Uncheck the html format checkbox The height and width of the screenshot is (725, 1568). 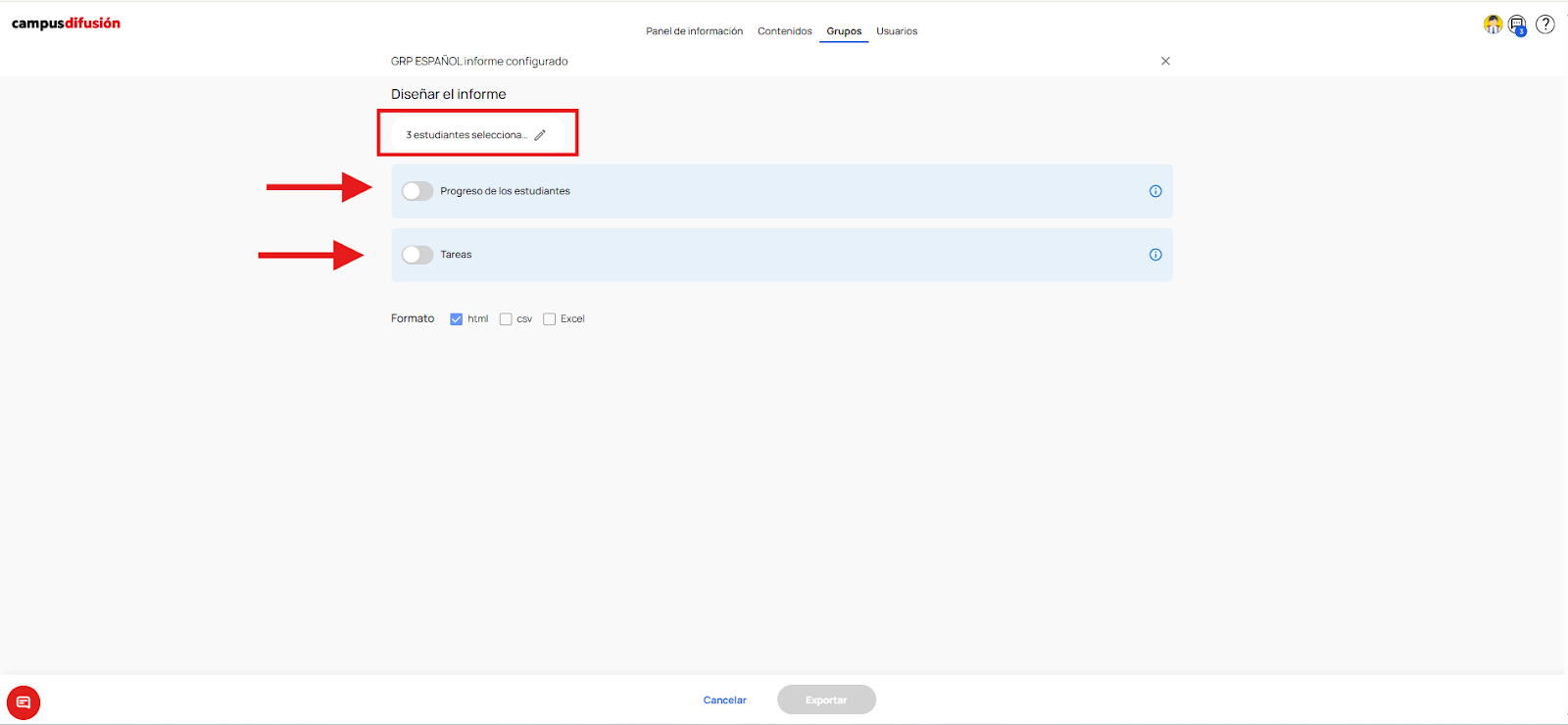pos(456,318)
